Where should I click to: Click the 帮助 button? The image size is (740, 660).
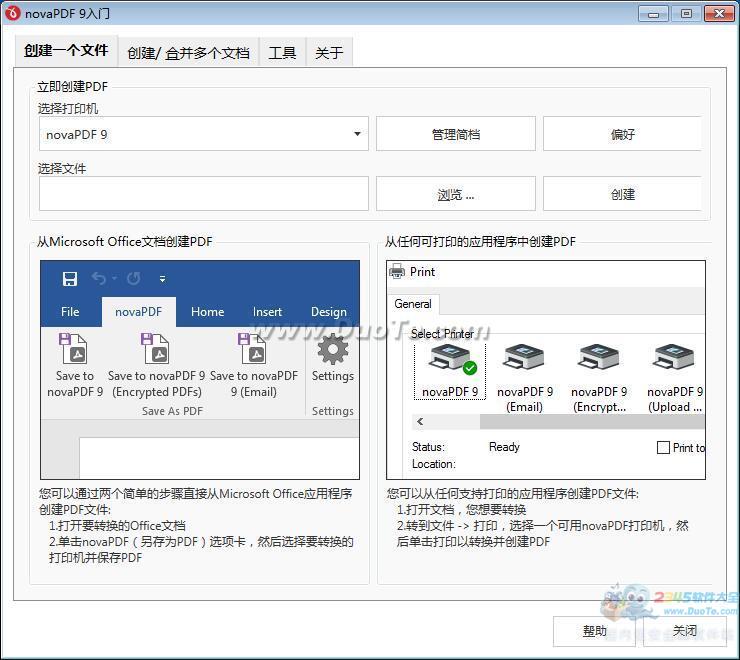pos(594,631)
